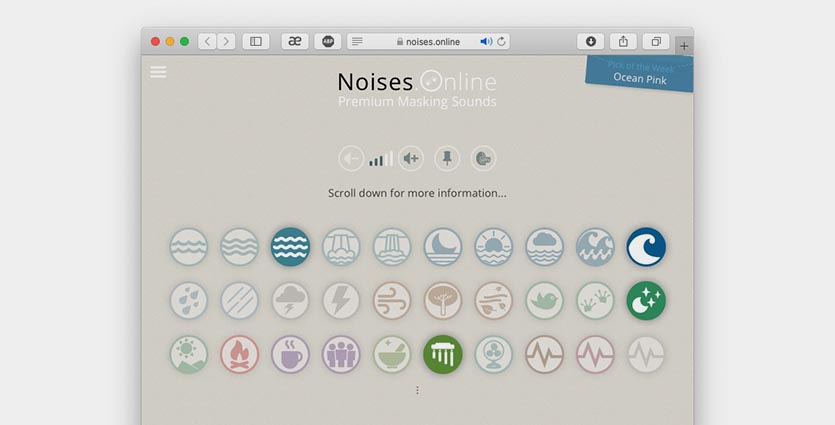Play the electric fan sound
The image size is (835, 425).
pos(494,354)
